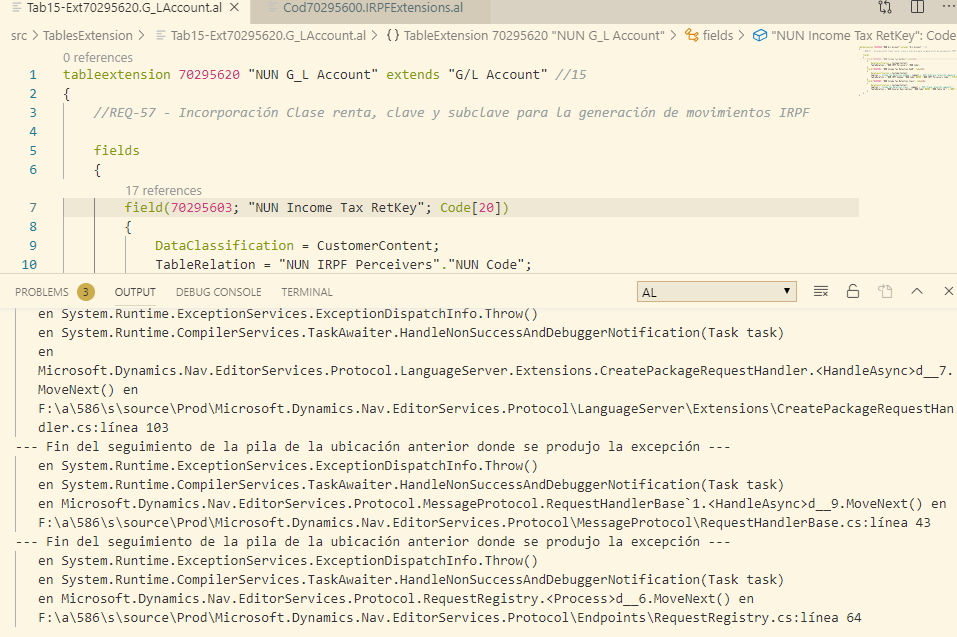This screenshot has width=957, height=637.
Task: Click first "Fin del seguimiento" output line
Action: [373, 447]
